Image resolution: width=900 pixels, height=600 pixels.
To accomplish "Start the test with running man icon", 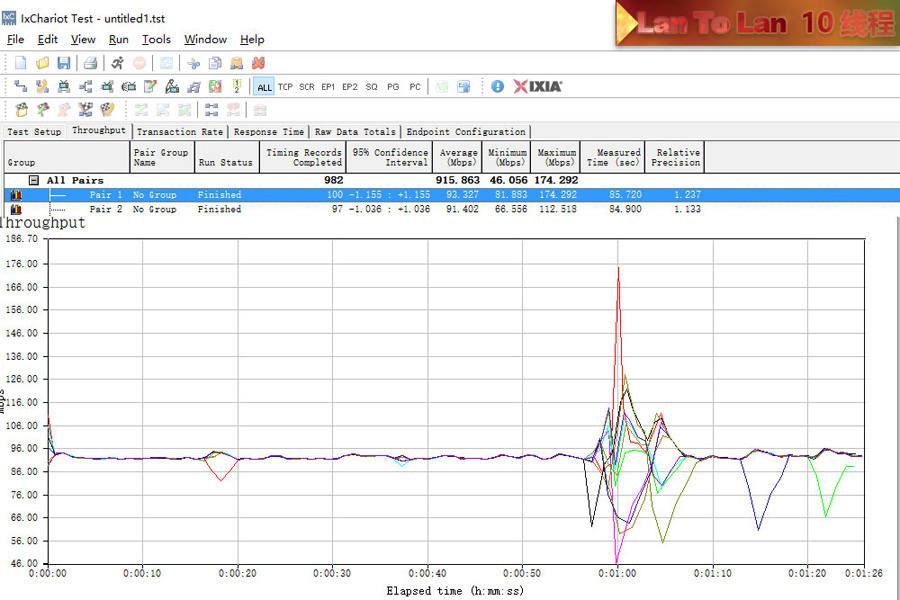I will (x=117, y=63).
